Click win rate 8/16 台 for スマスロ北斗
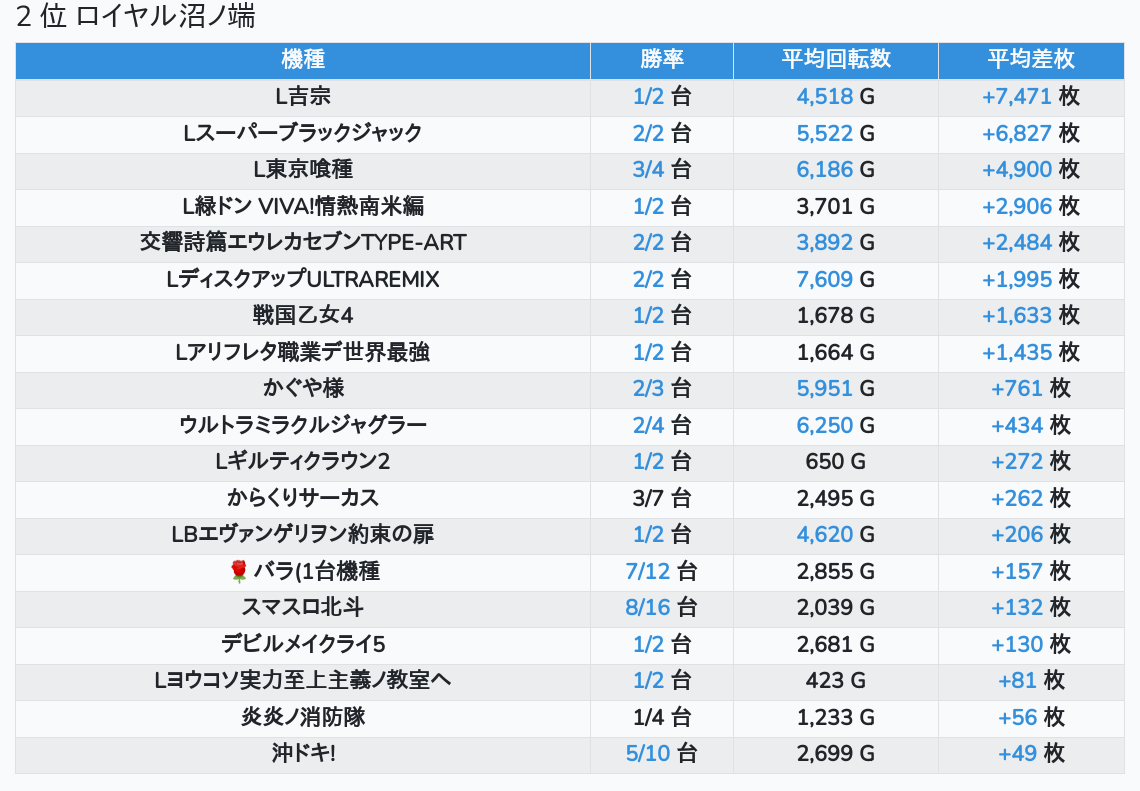The height and width of the screenshot is (791, 1140). (x=662, y=607)
